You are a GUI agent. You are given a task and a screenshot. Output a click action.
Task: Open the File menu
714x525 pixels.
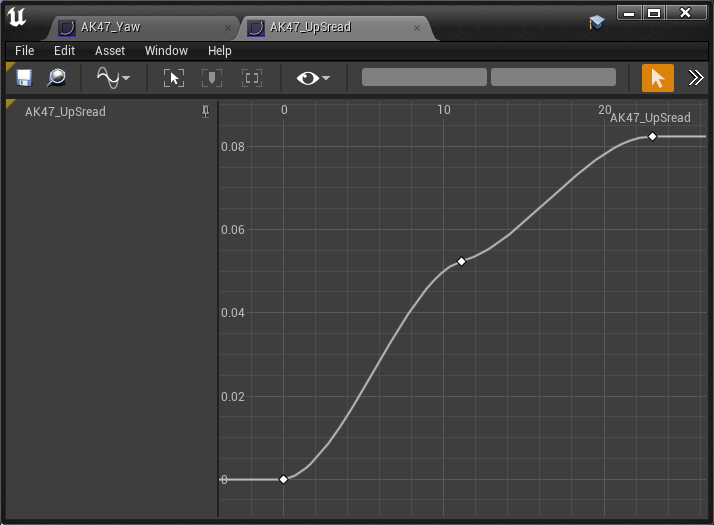25,51
